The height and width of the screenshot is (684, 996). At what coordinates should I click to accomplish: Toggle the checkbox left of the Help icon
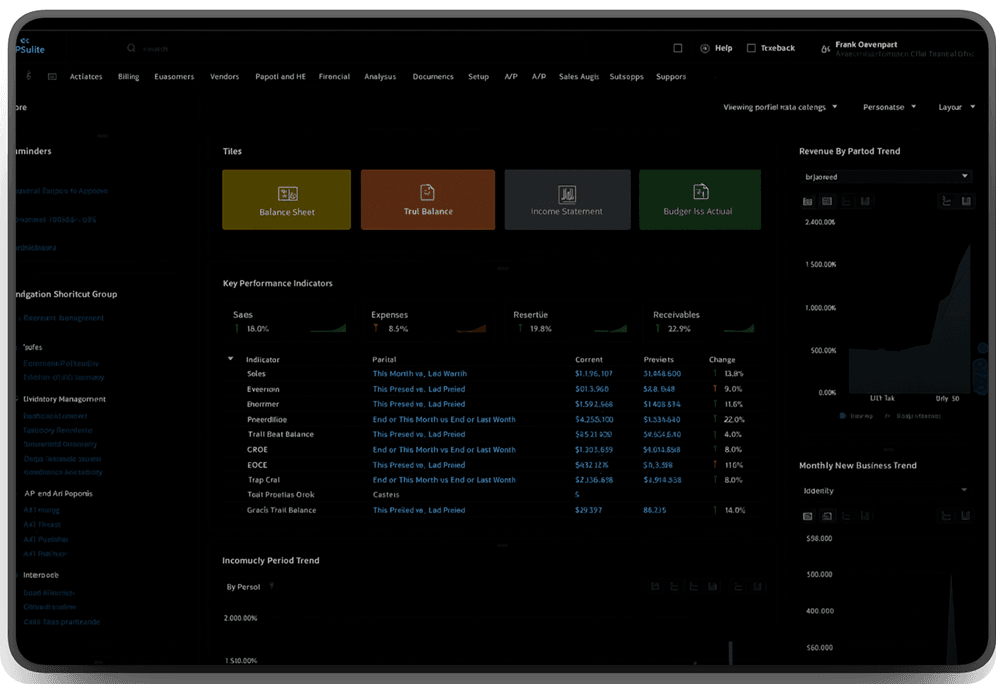pos(678,48)
